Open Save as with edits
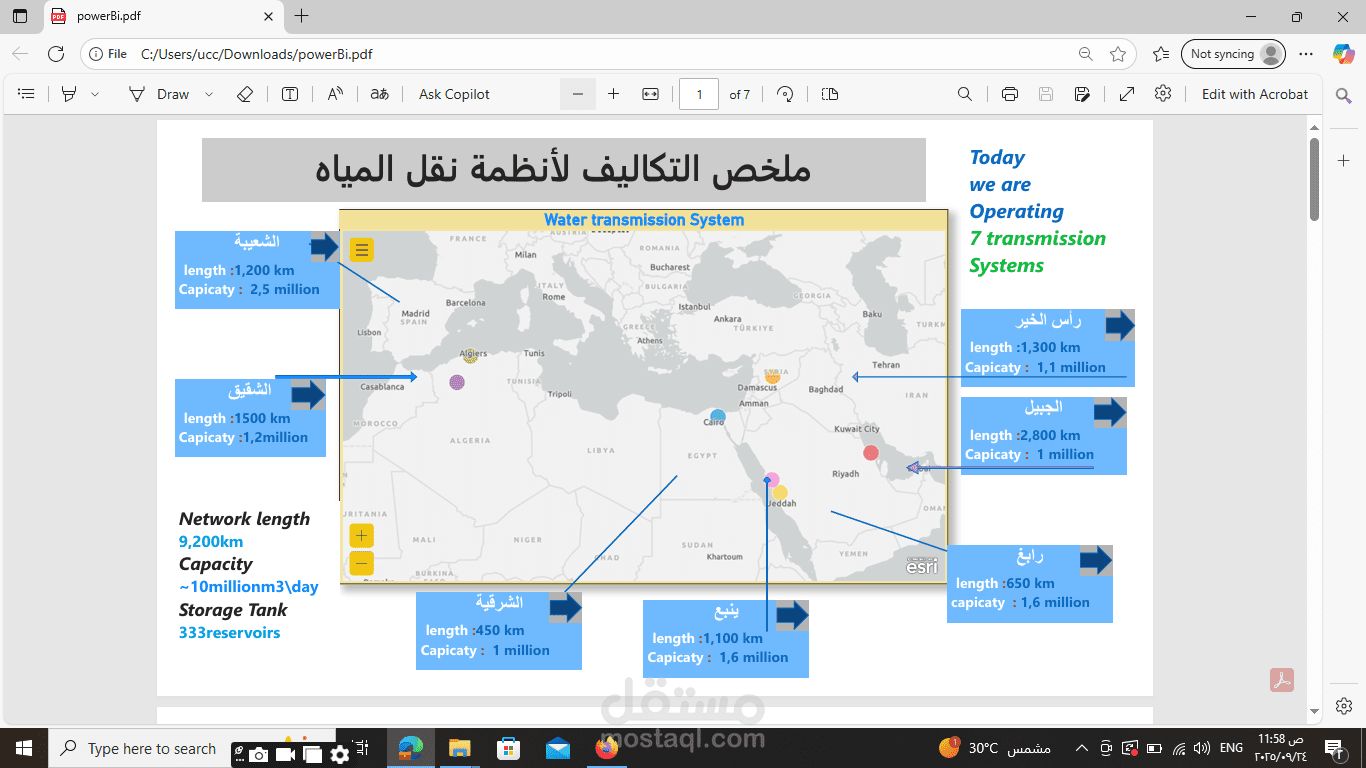 (1082, 94)
